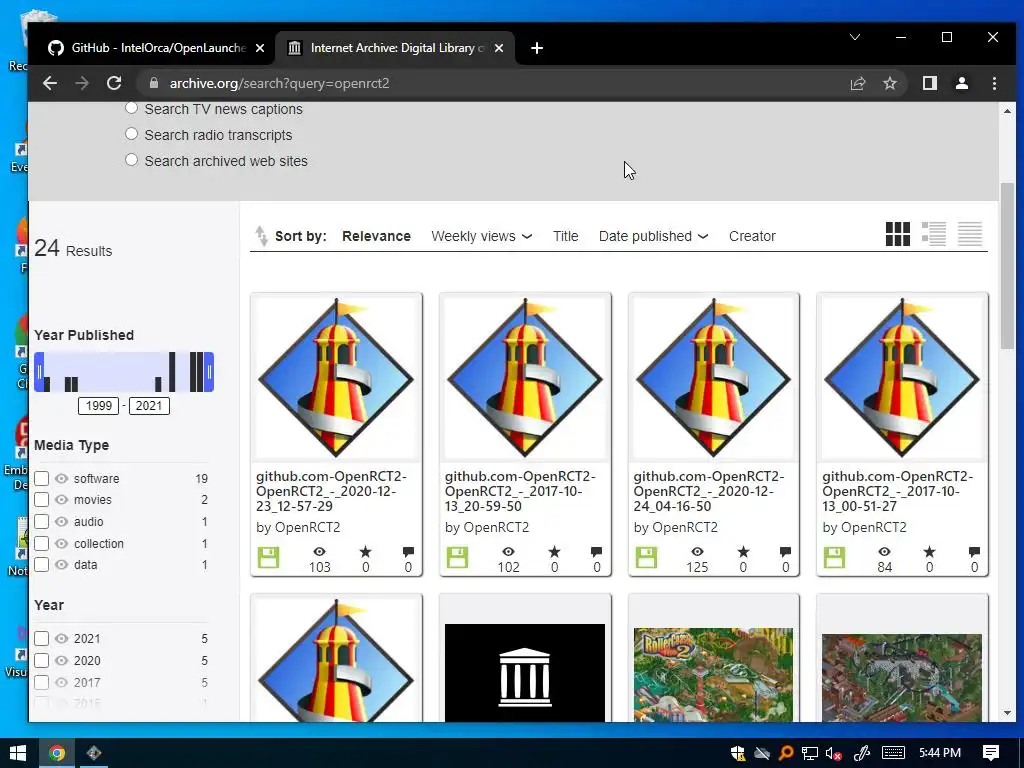
Task: Close the GitHub IntelOrca tab
Action: pos(260,48)
